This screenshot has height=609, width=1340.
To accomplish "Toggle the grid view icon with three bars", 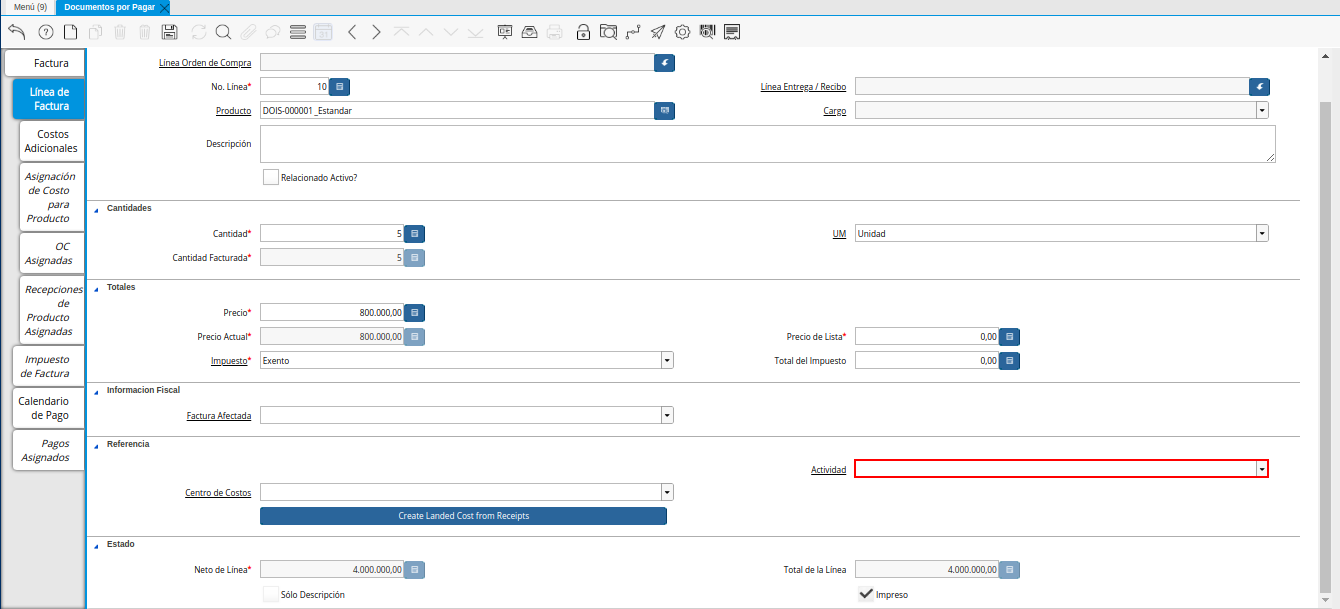I will click(297, 32).
